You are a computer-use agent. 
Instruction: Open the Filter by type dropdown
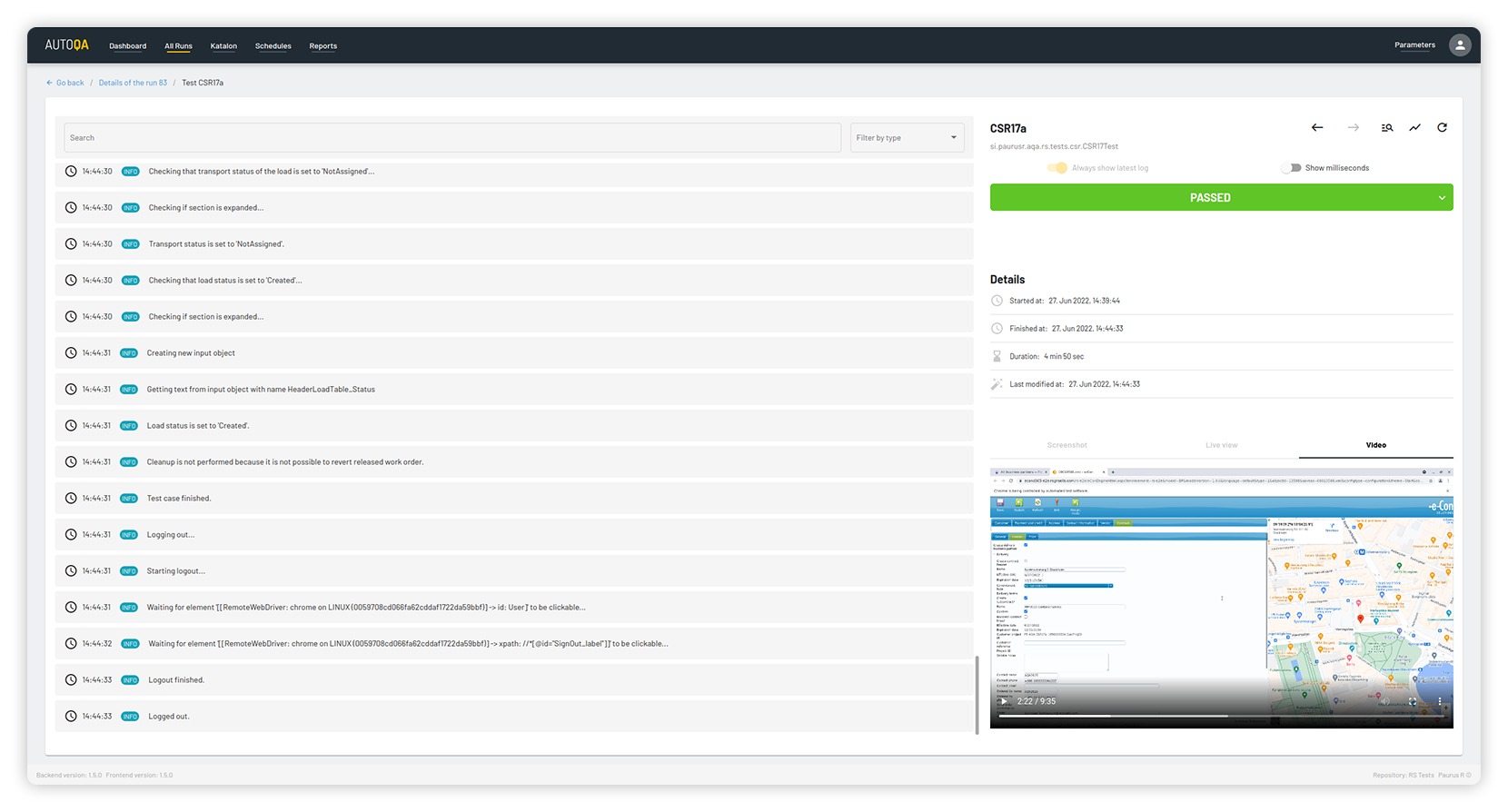(906, 138)
